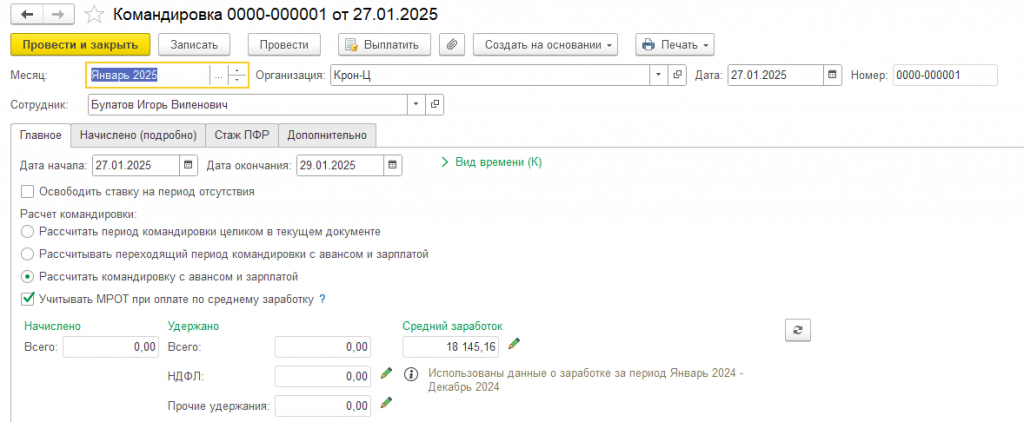Screen dimensions: 1024x422
Task: Go back with the left arrow button
Action: (x=27, y=14)
